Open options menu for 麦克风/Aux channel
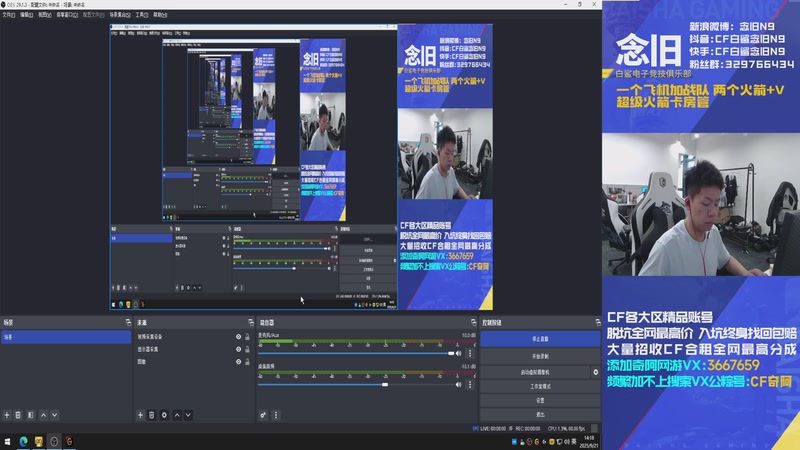This screenshot has height=450, width=800. tap(470, 353)
